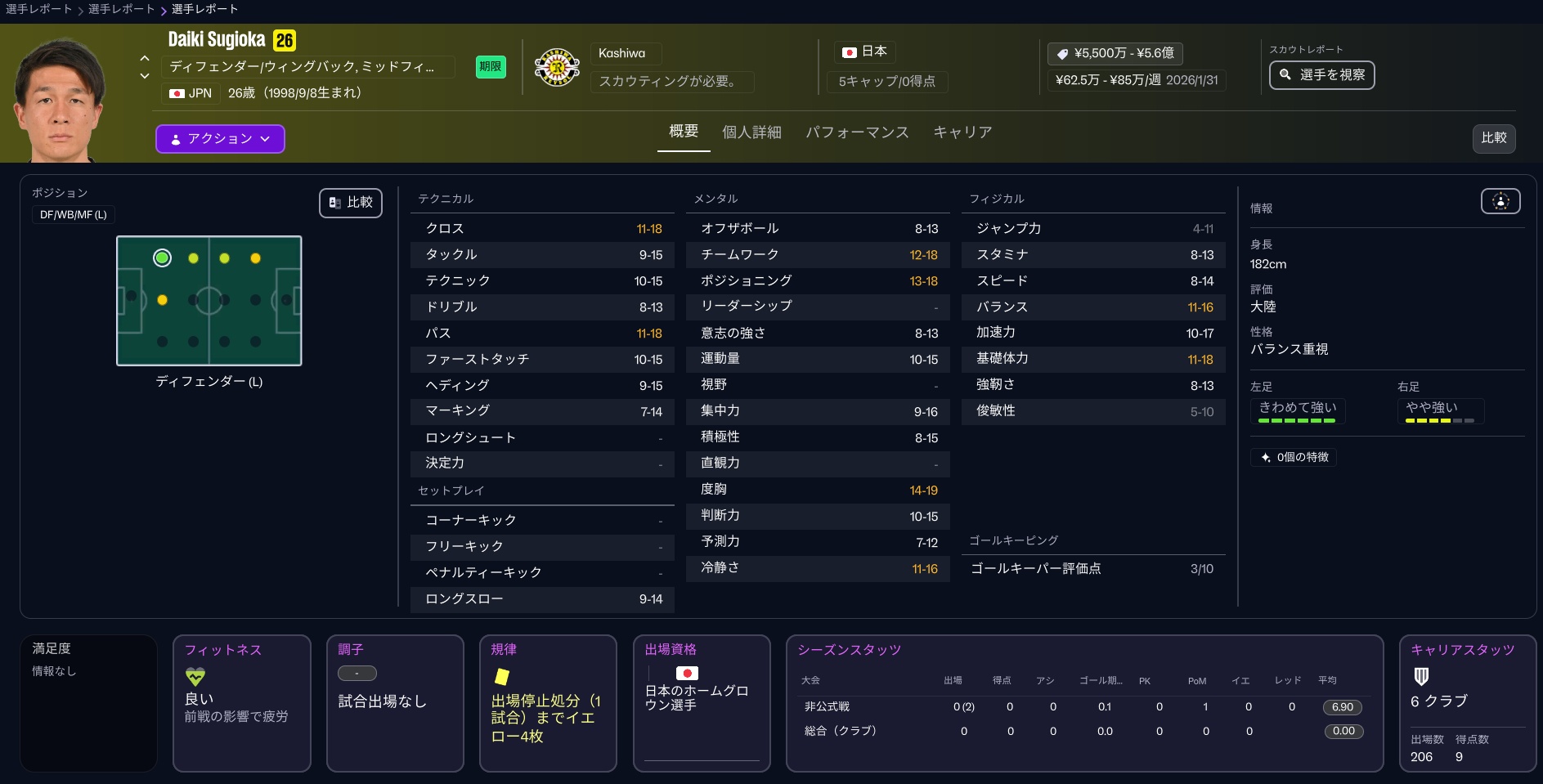Click the fitness heart icon
This screenshot has height=784, width=1543.
tap(195, 676)
